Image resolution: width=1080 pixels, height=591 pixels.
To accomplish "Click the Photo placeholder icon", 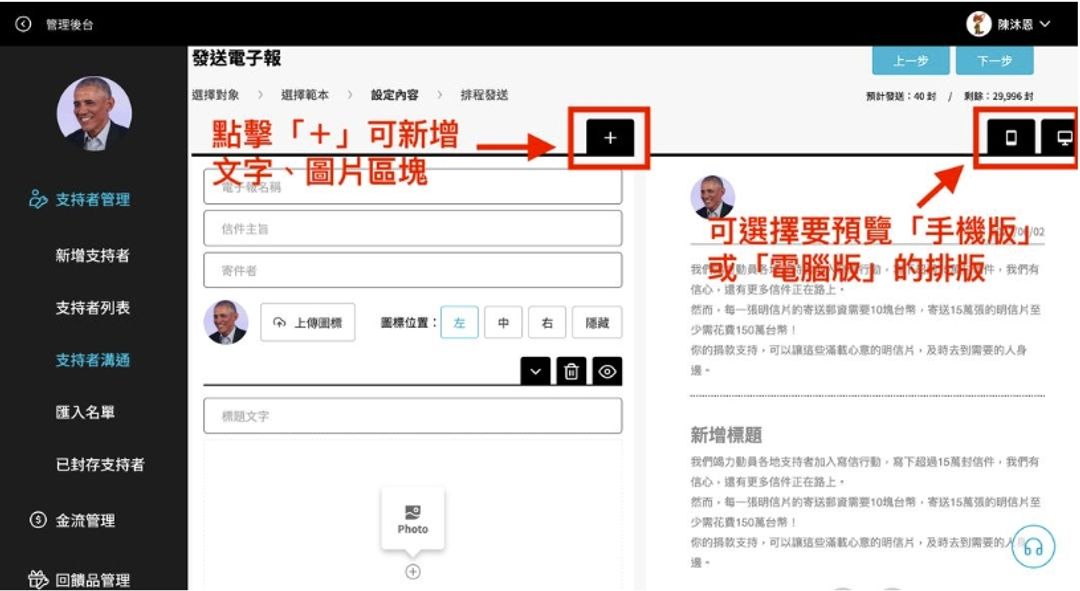I will pos(412,517).
